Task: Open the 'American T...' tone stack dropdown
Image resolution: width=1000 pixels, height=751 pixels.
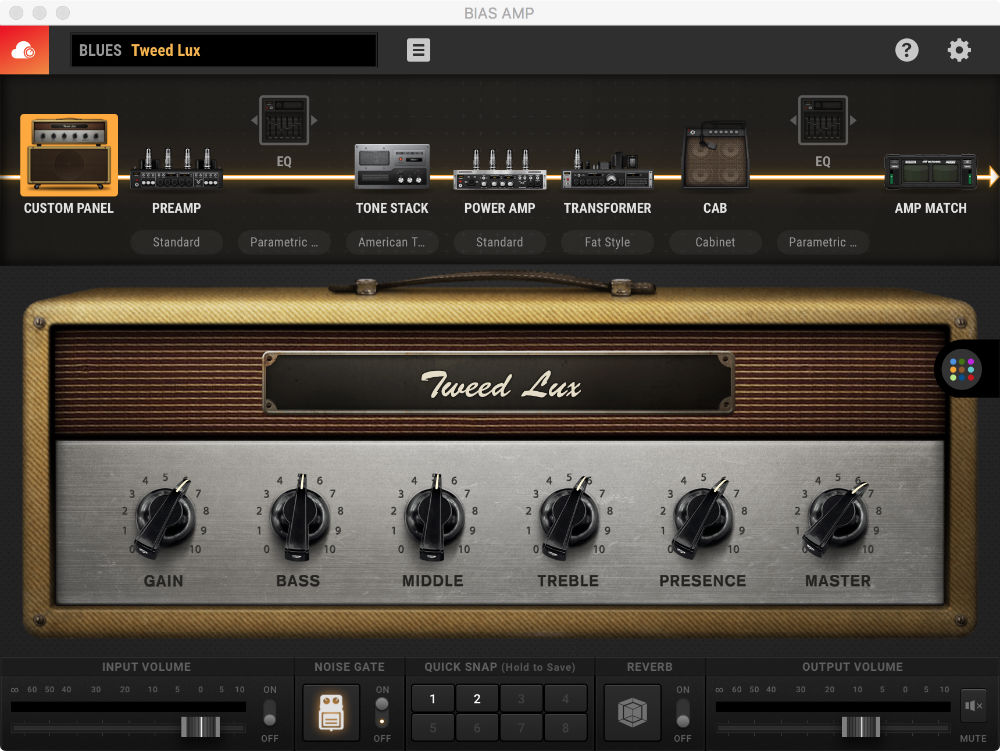Action: point(392,242)
